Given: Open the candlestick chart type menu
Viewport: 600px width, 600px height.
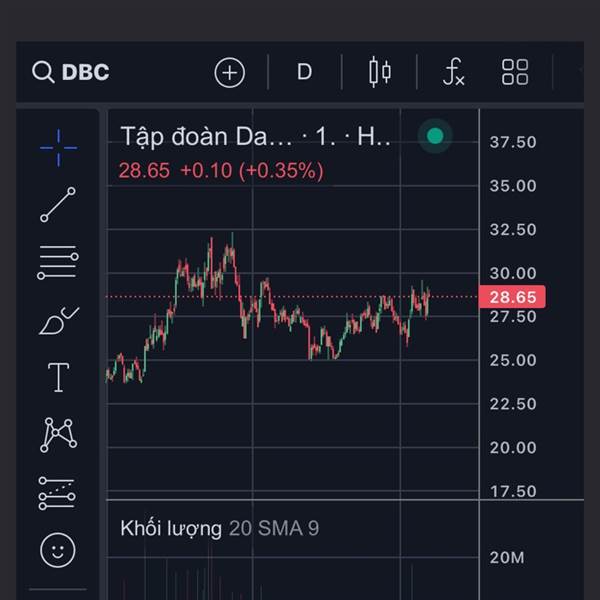Looking at the screenshot, I should click(x=380, y=72).
